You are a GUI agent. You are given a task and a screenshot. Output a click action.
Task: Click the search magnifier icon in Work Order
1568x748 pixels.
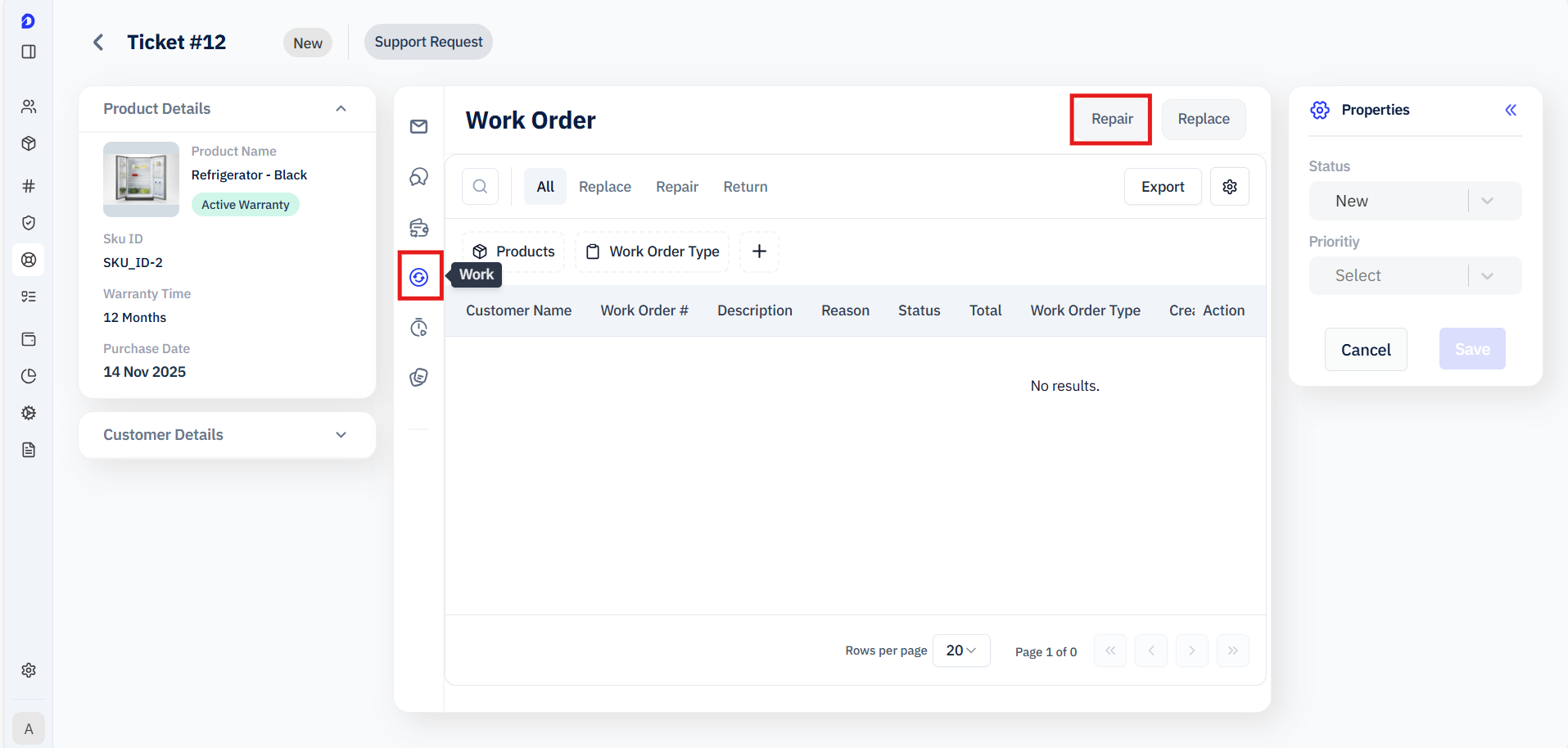click(x=481, y=187)
